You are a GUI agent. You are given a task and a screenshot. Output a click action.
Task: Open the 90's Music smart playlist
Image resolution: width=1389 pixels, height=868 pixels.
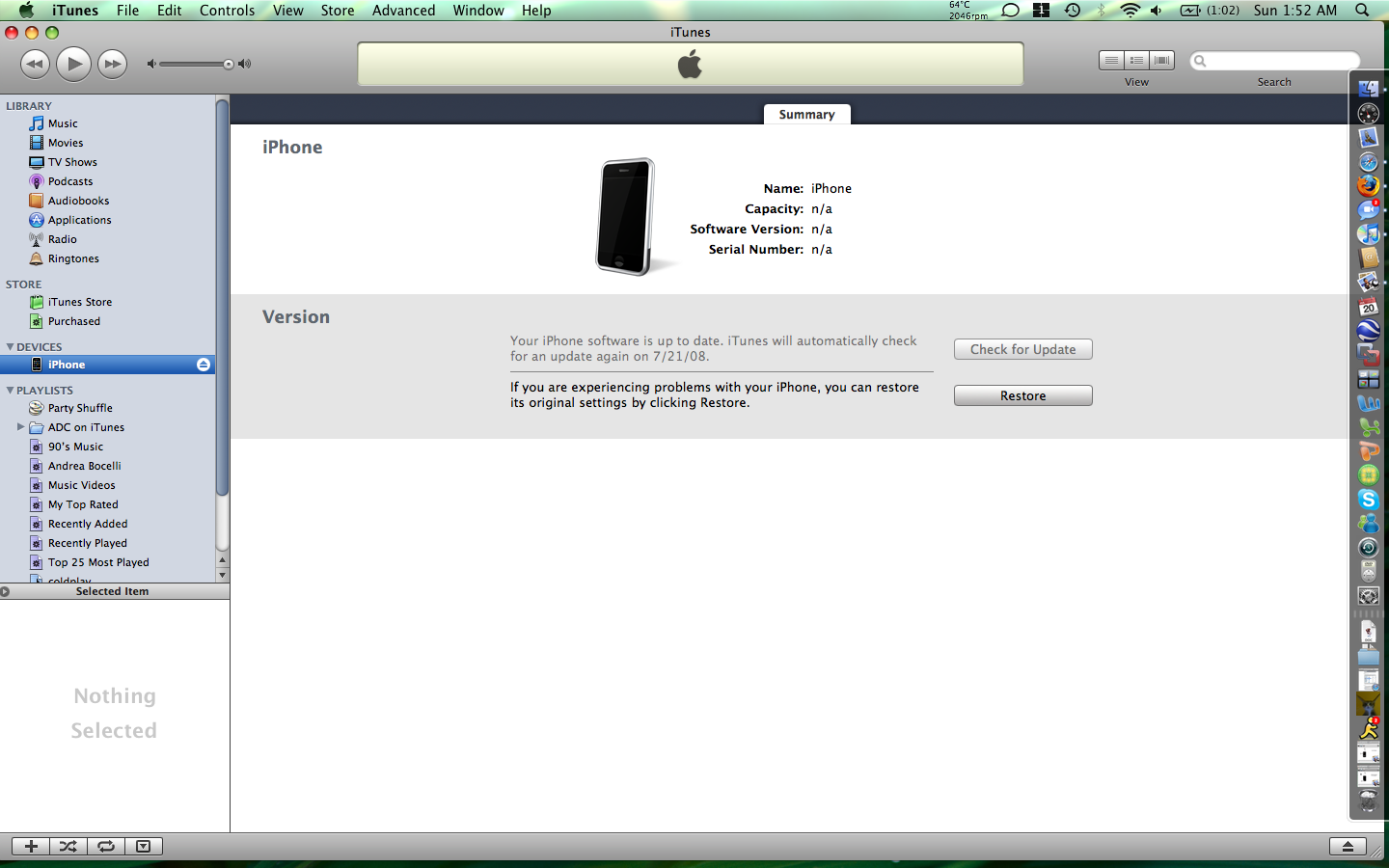(75, 447)
